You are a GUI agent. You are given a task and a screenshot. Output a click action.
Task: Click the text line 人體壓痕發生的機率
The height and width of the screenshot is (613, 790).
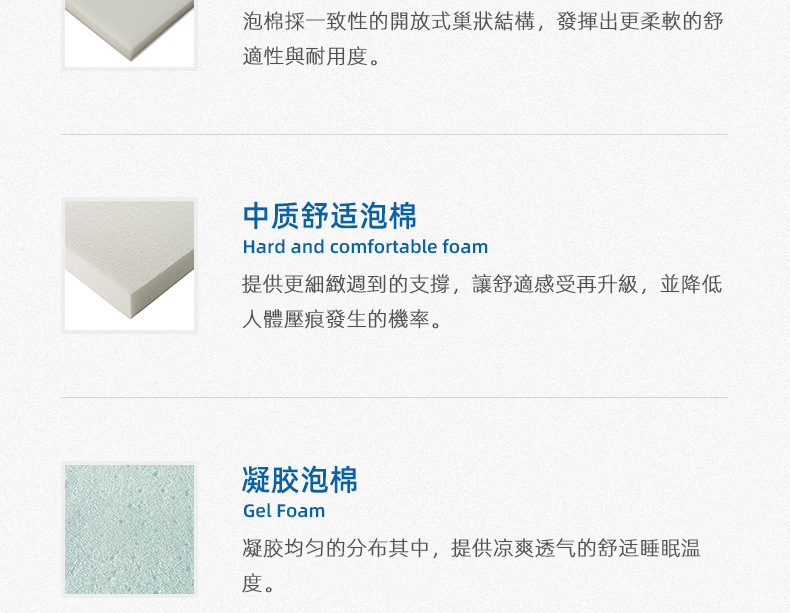(342, 319)
